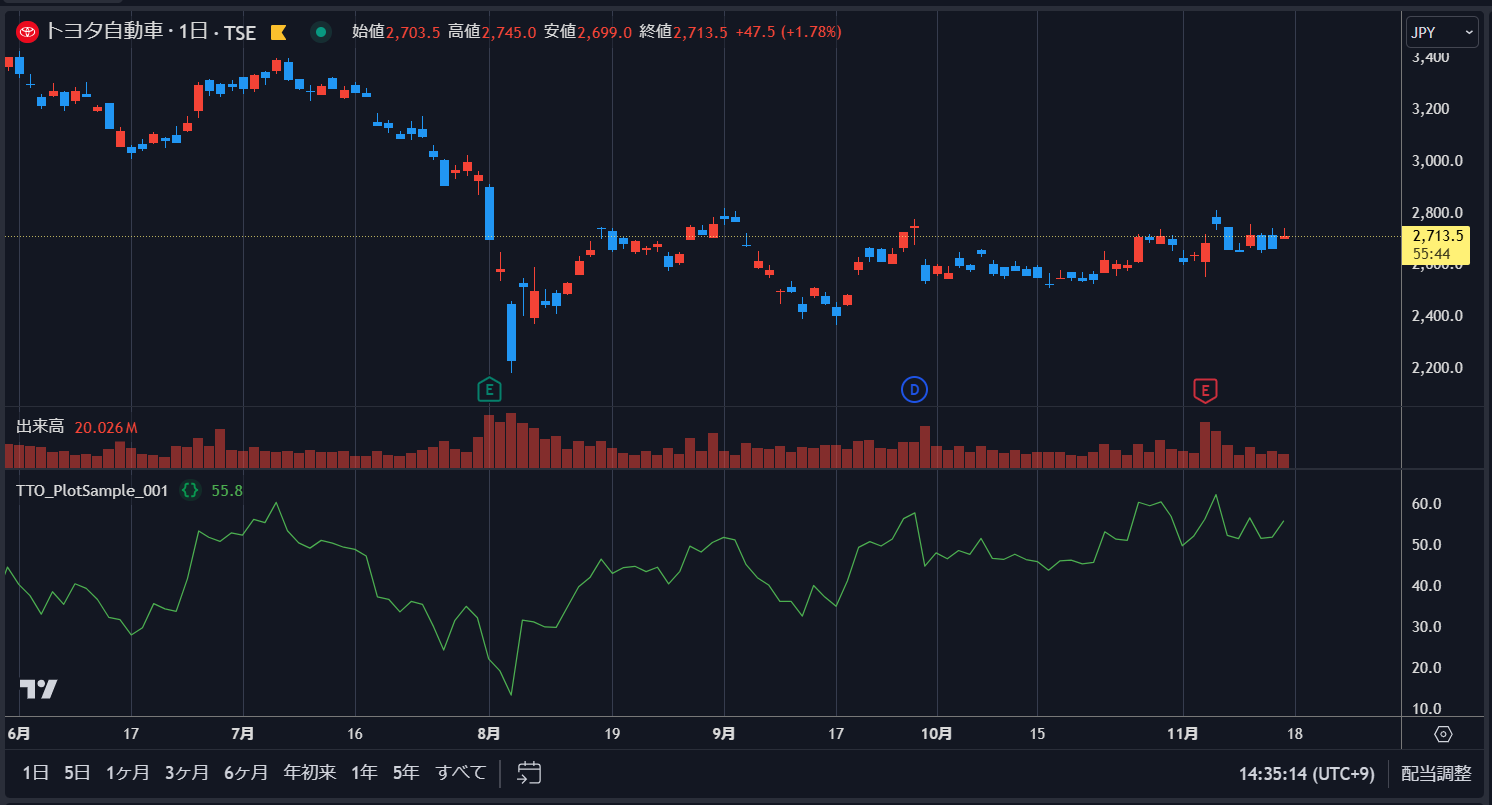The image size is (1492, 805).
Task: Click the blue D dividend marker
Action: tap(914, 390)
